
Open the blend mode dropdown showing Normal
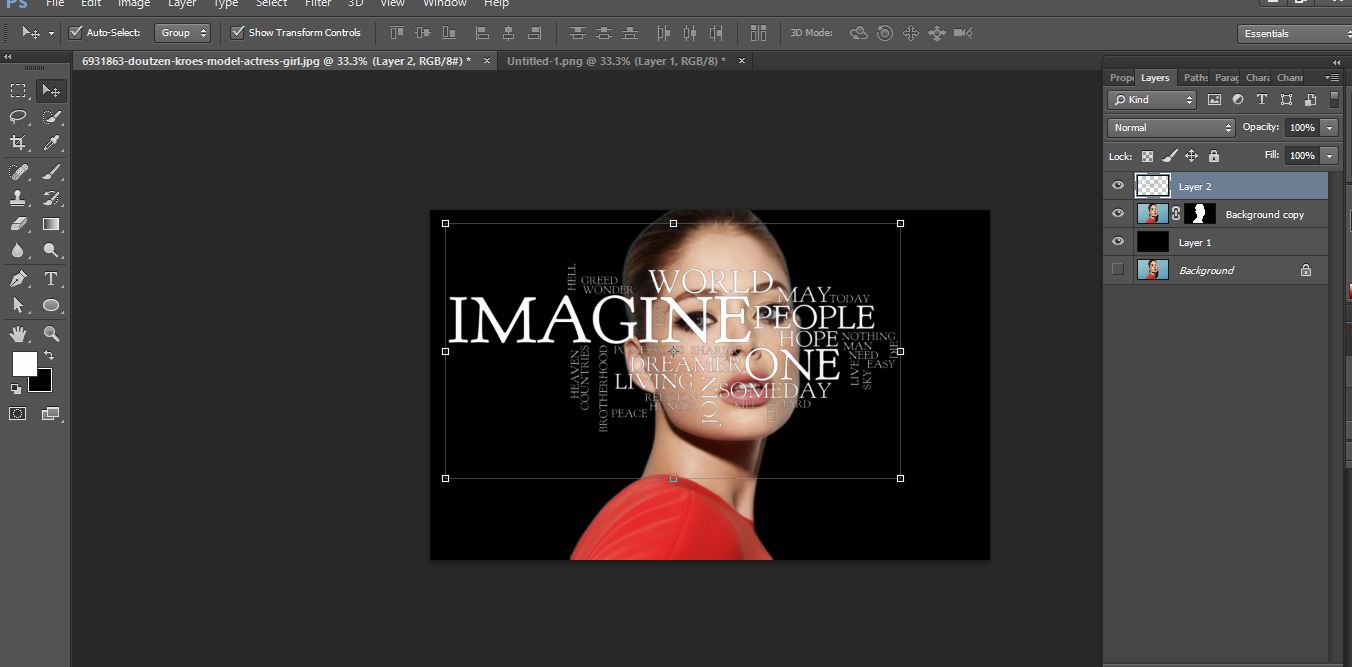click(x=1170, y=127)
